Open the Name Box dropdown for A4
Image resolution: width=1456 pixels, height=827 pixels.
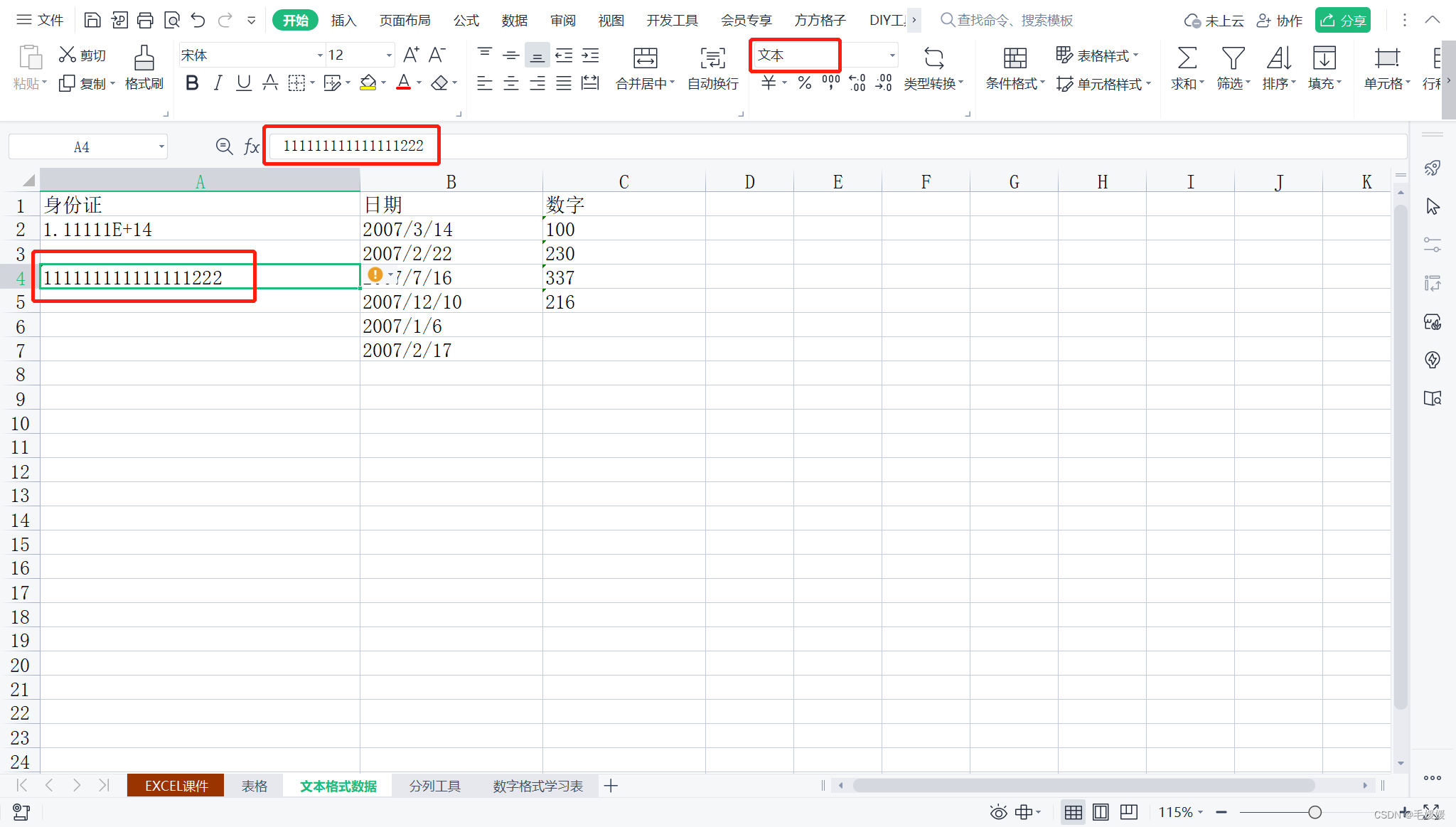point(161,147)
